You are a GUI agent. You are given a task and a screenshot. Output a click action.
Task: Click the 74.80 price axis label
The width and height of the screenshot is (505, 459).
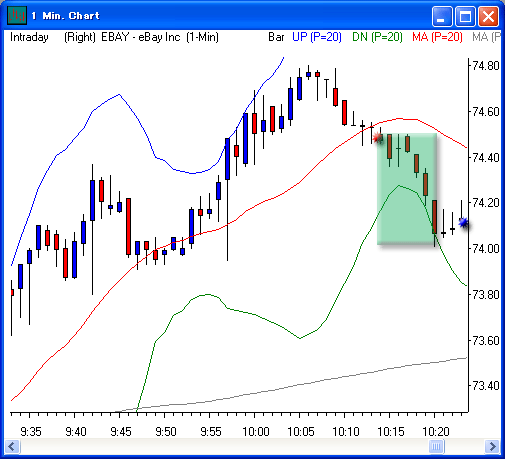pyautogui.click(x=486, y=66)
